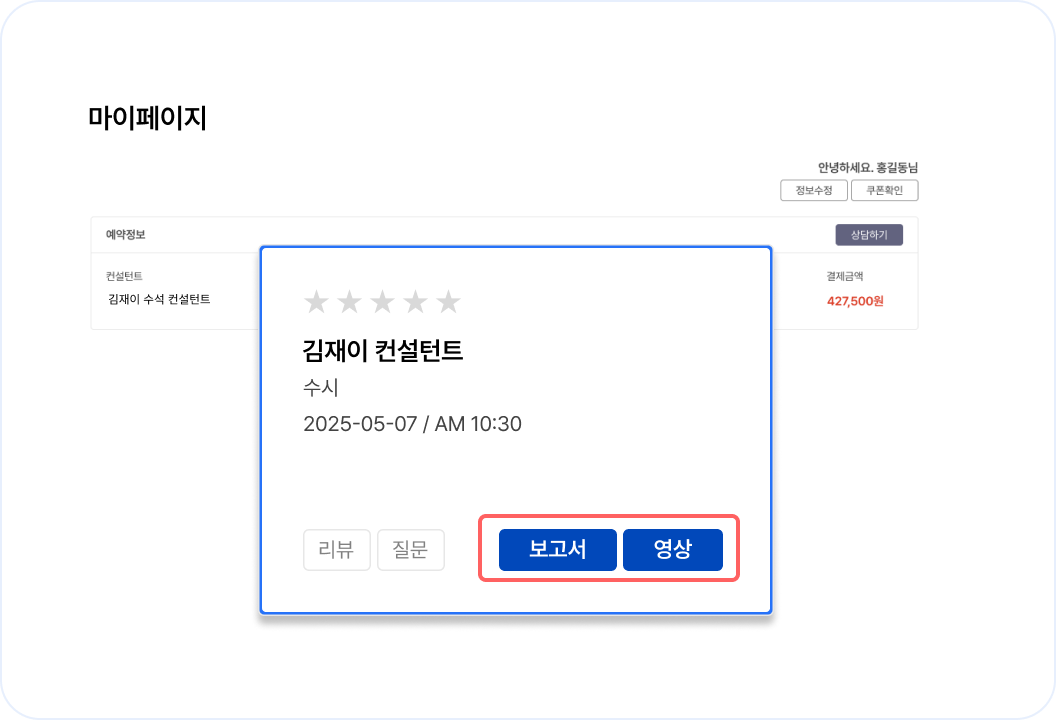
Task: Open the 영상 video
Action: click(x=673, y=549)
